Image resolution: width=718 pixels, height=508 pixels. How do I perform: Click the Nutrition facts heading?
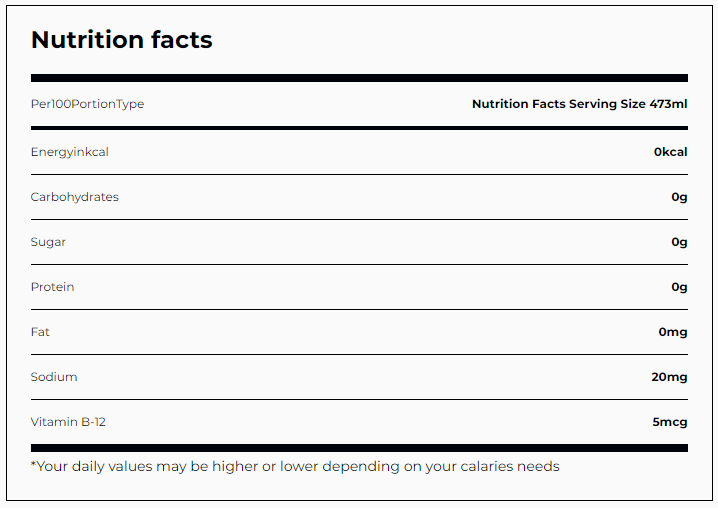coord(121,40)
